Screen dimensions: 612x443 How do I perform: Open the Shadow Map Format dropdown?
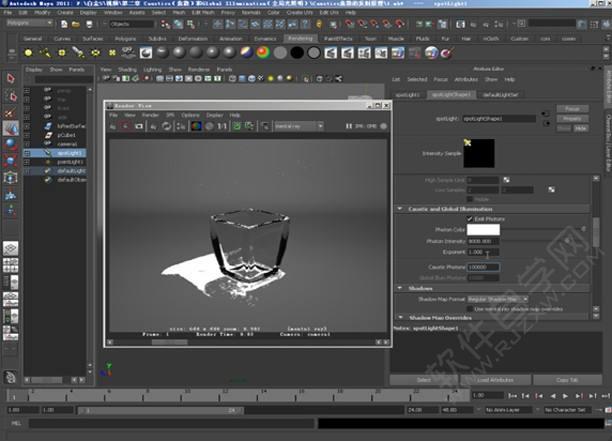click(x=498, y=298)
